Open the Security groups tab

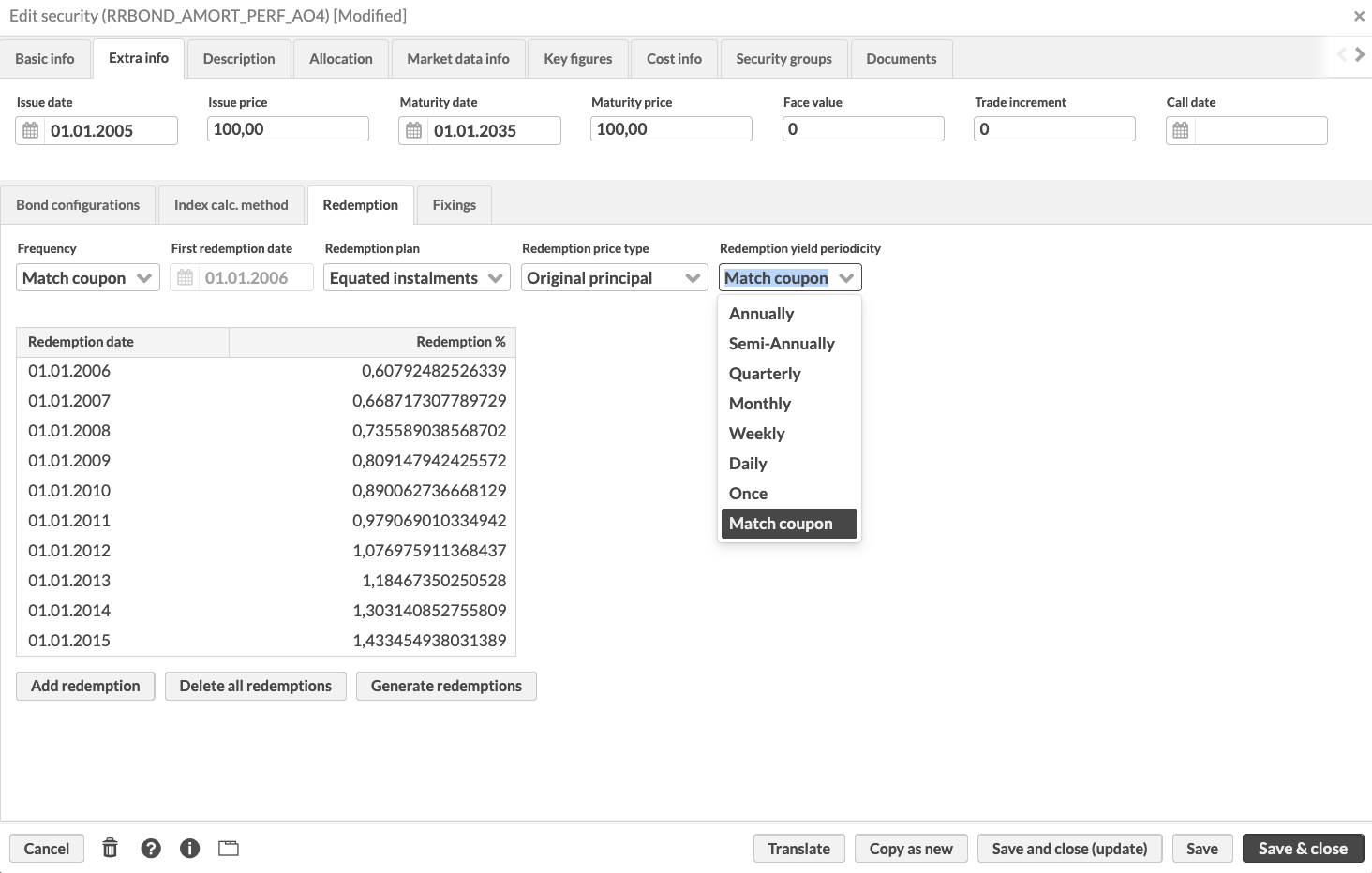tap(783, 58)
